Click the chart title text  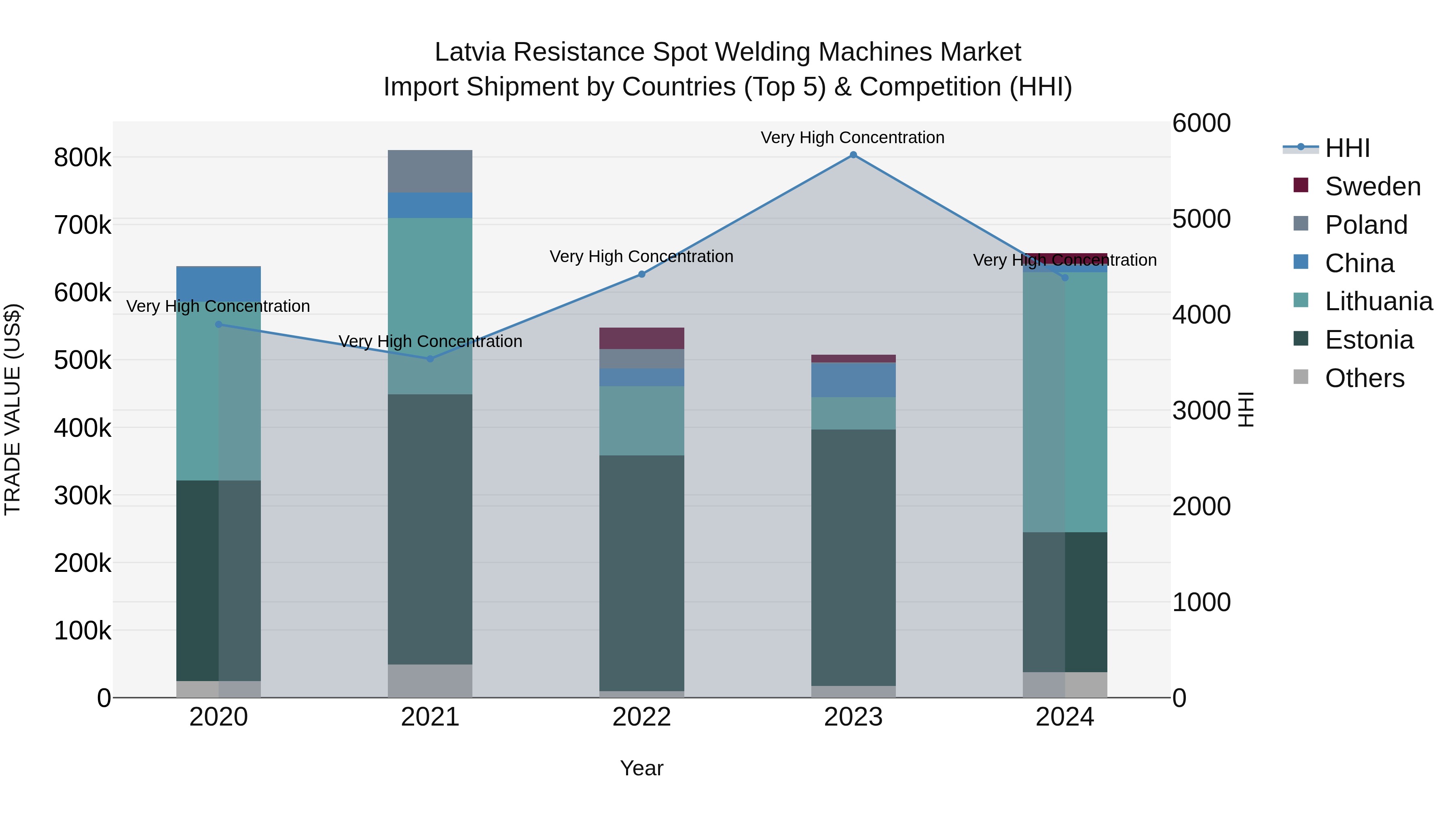pos(728,70)
